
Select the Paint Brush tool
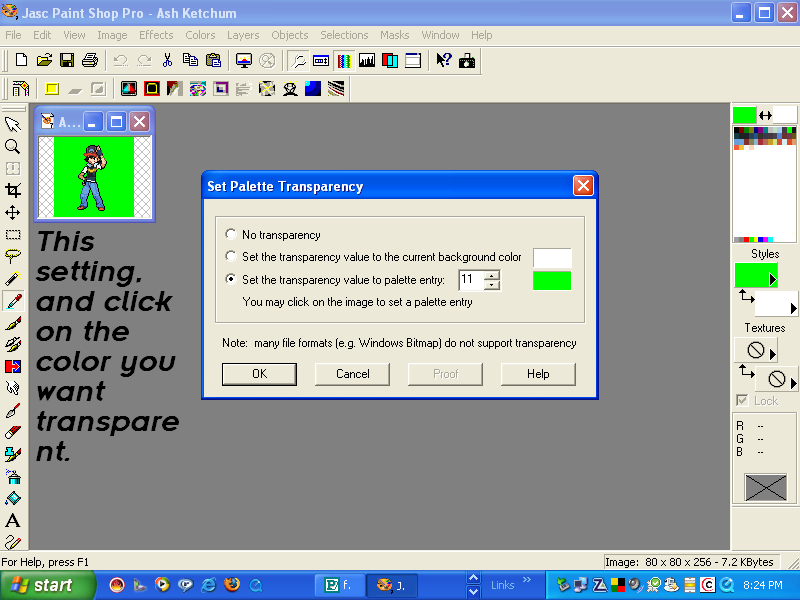coord(13,323)
